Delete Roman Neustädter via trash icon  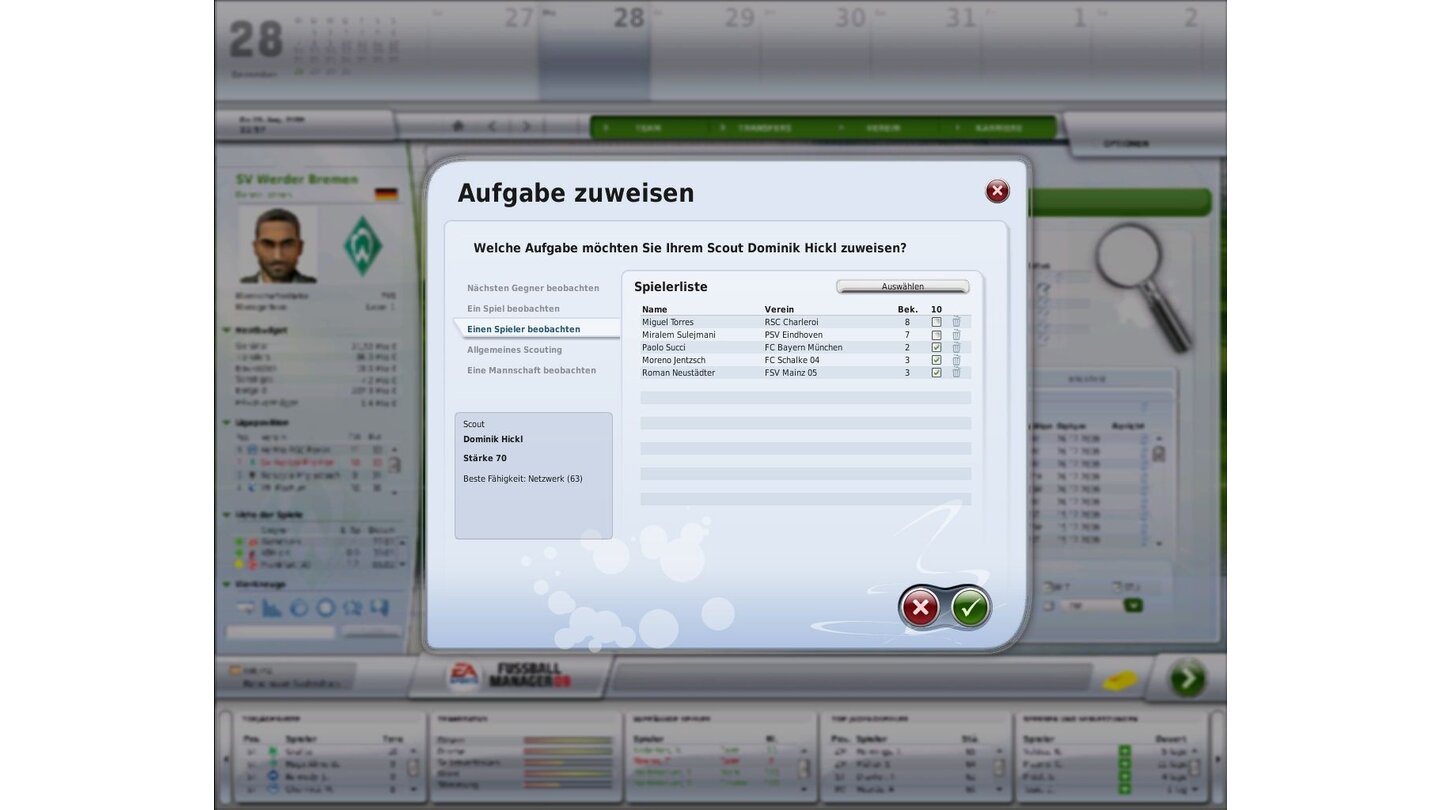click(x=956, y=372)
